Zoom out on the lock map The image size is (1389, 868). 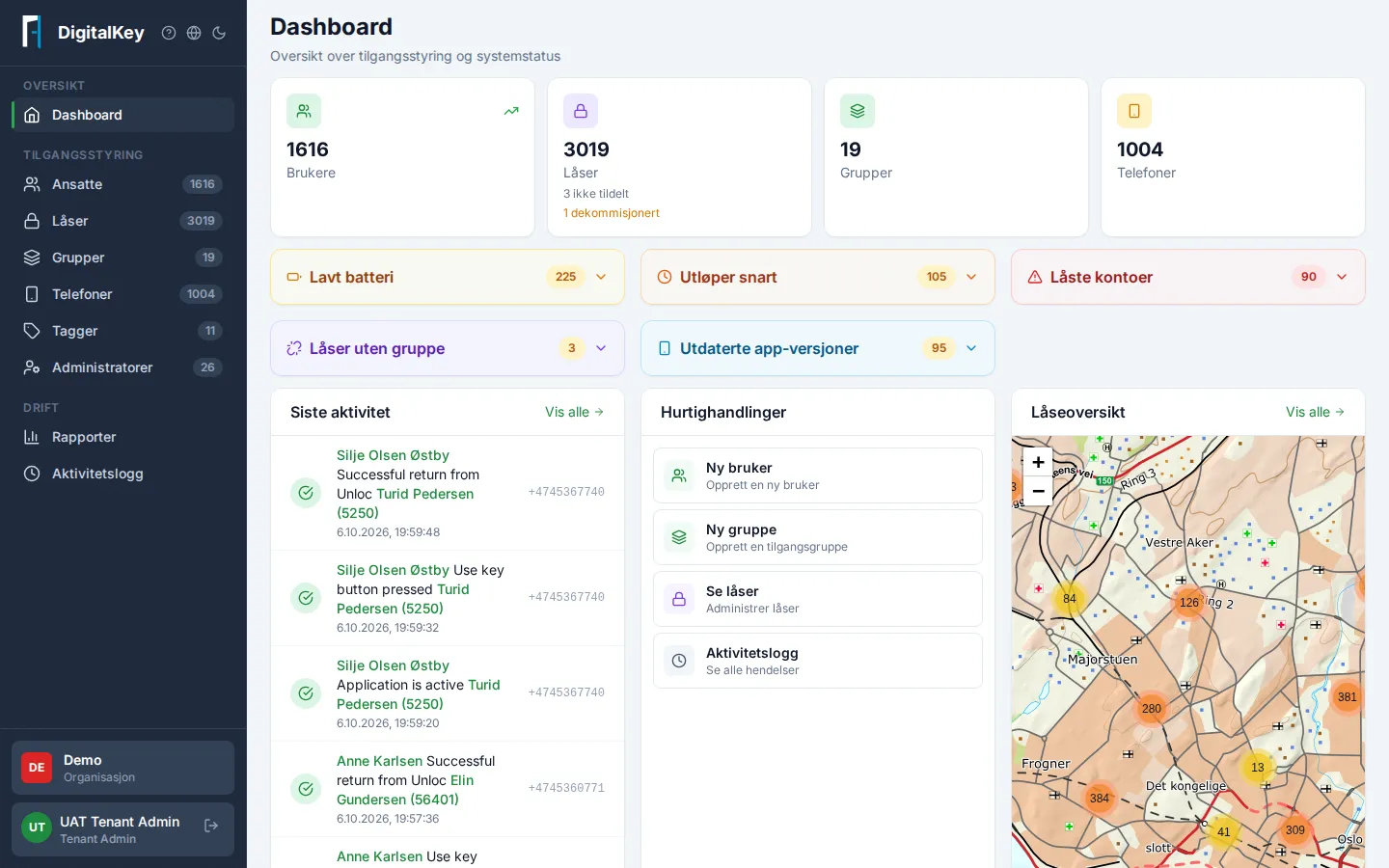click(1038, 491)
